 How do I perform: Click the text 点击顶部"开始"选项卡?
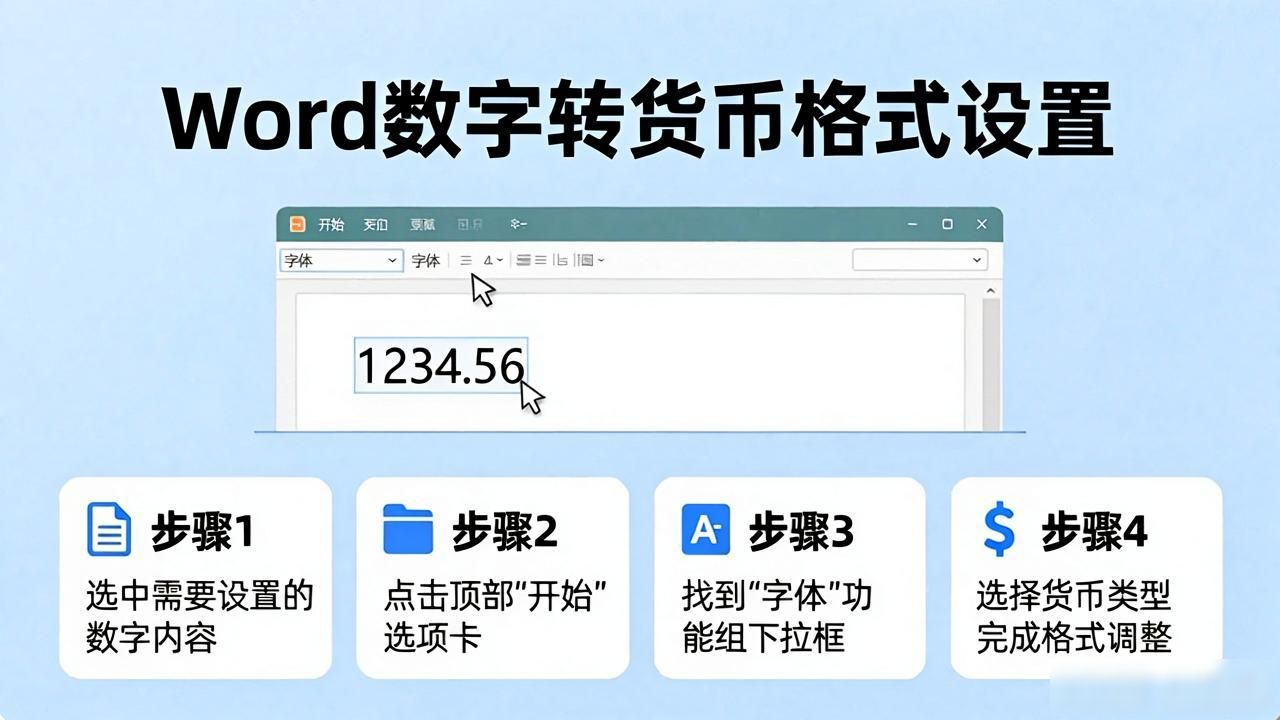coord(497,617)
